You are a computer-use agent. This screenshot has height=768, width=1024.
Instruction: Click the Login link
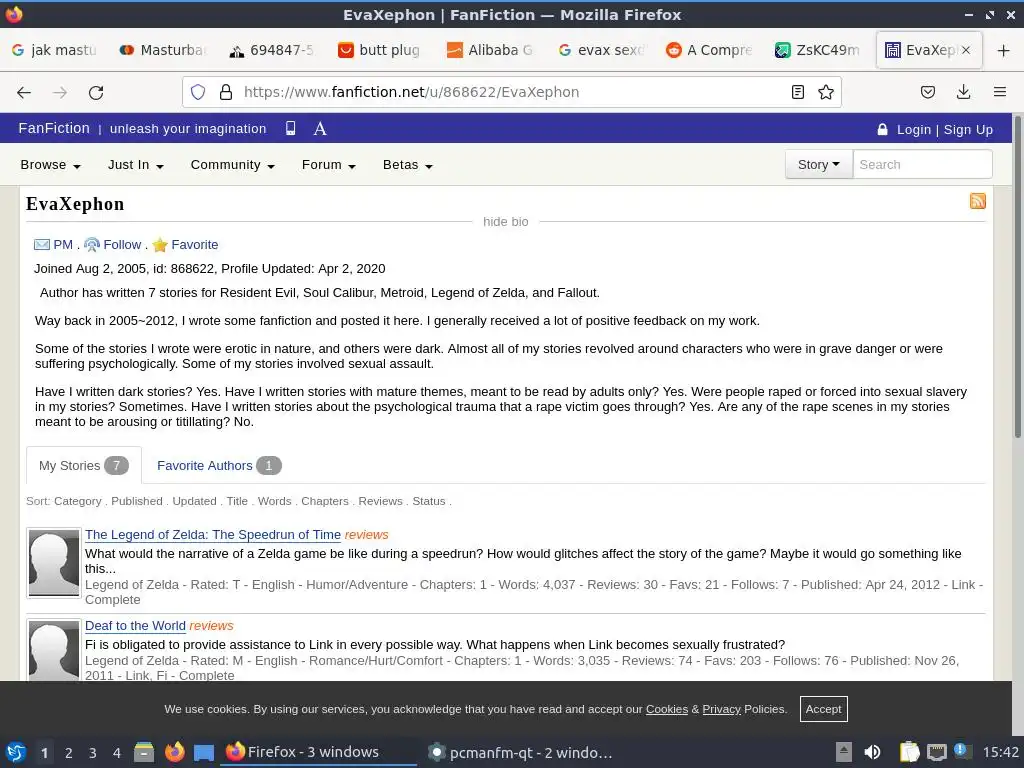913,129
